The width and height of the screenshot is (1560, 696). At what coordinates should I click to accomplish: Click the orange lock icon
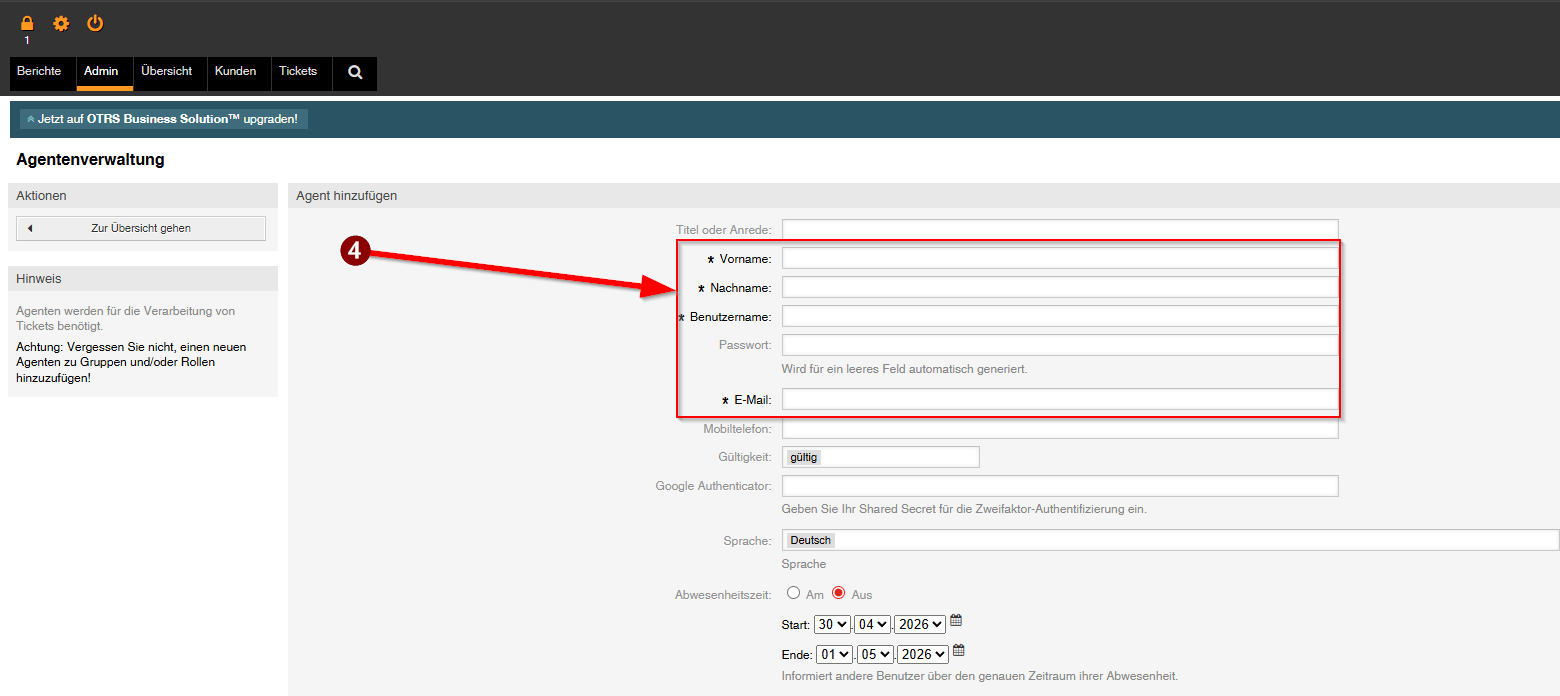tap(27, 23)
